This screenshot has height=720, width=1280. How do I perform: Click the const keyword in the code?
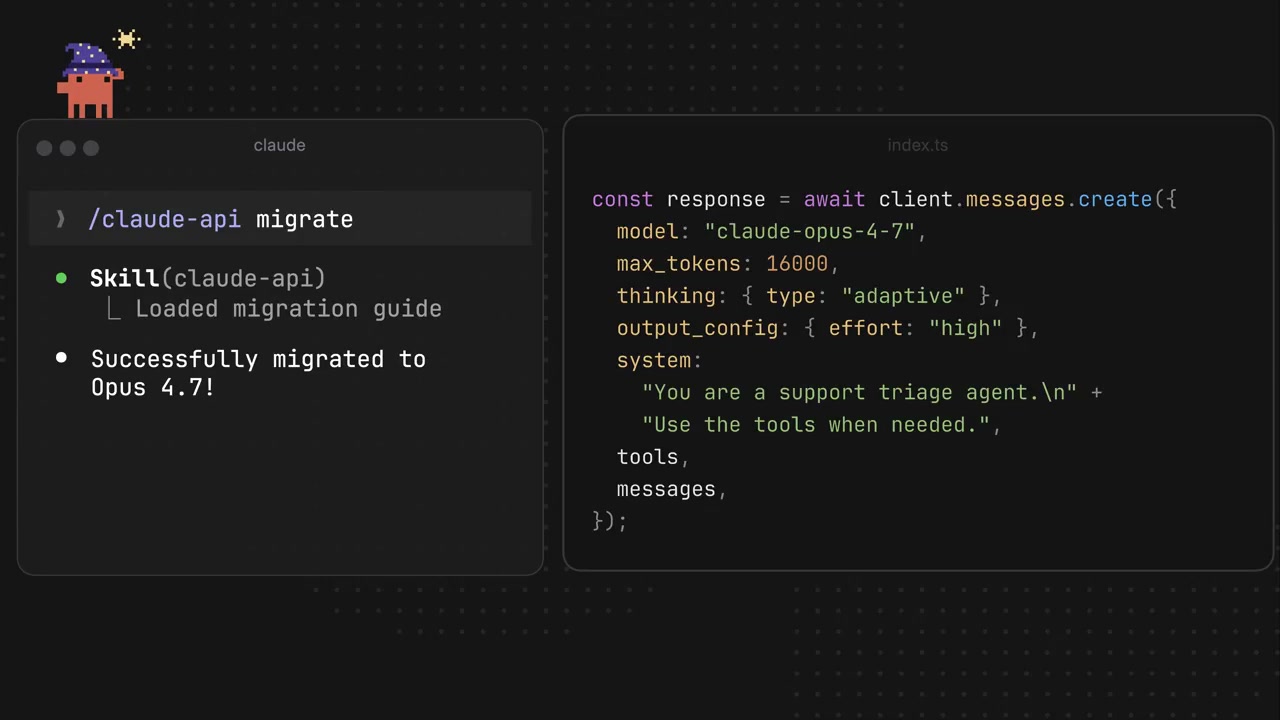[622, 199]
